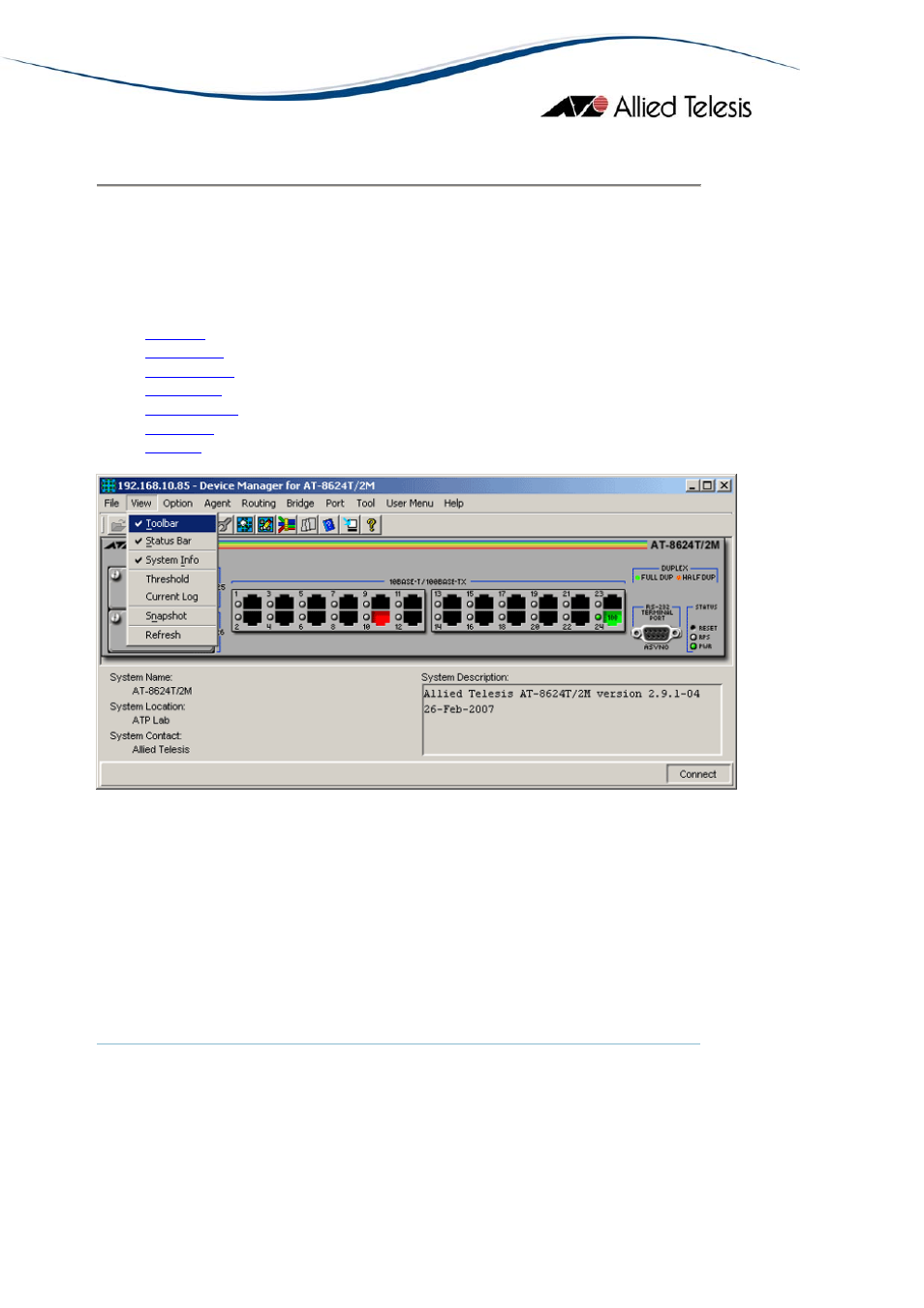Close the open View menu
This screenshot has width=924, height=1308.
pos(141,504)
